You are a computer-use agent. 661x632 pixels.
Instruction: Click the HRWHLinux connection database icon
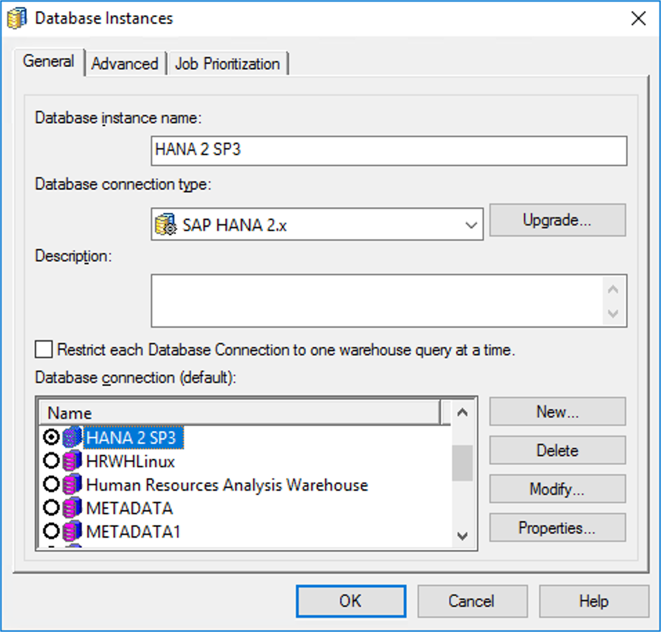coord(72,461)
